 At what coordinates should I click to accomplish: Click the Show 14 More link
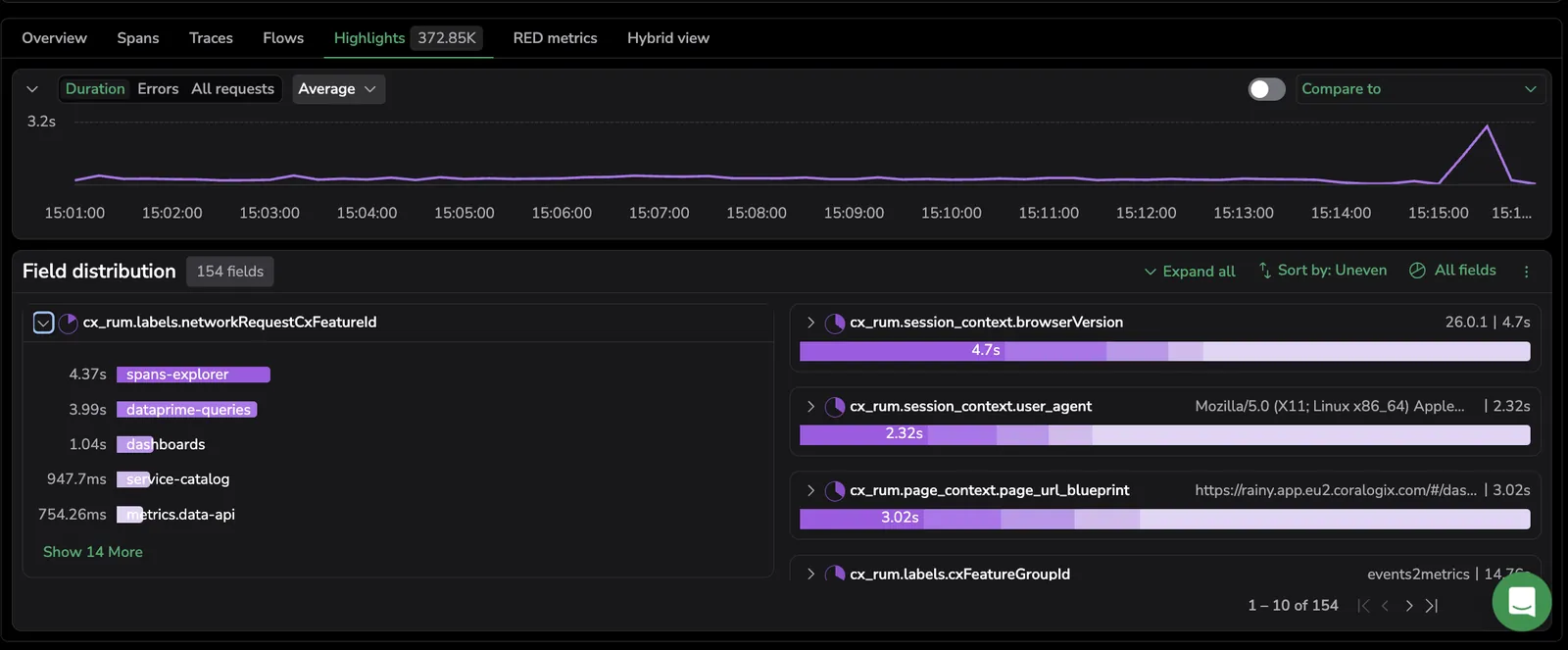click(93, 552)
